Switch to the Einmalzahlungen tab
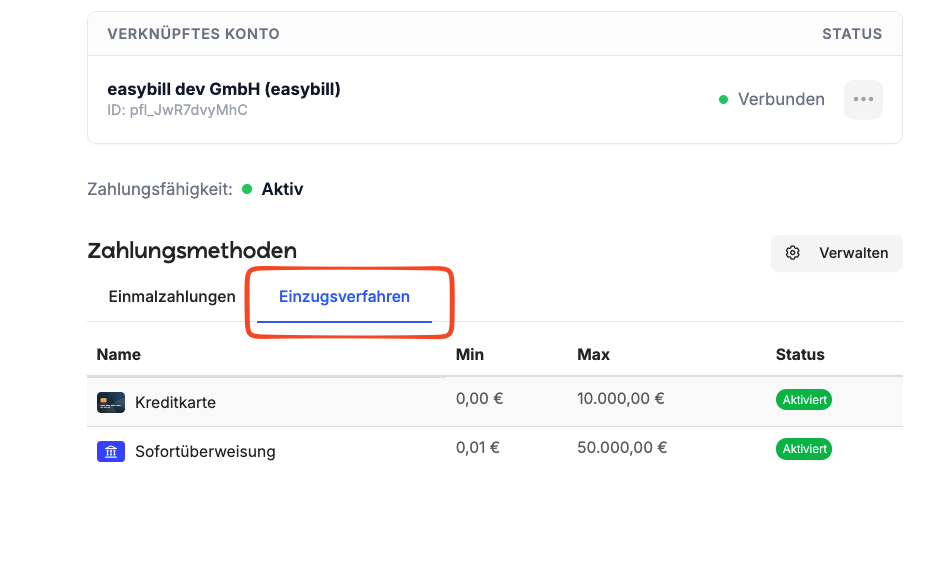The width and height of the screenshot is (942, 578). tap(172, 297)
